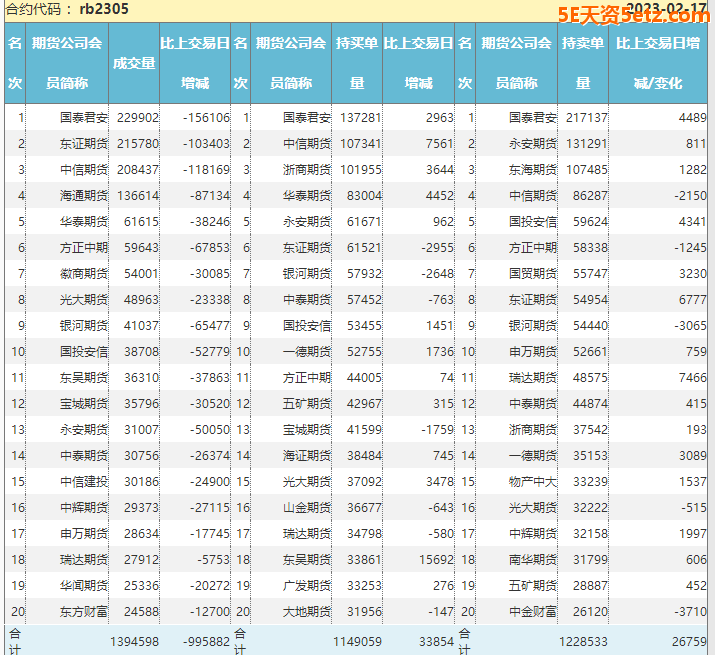This screenshot has width=715, height=655.
Task: Select short position value 55747
Action: pos(591,274)
